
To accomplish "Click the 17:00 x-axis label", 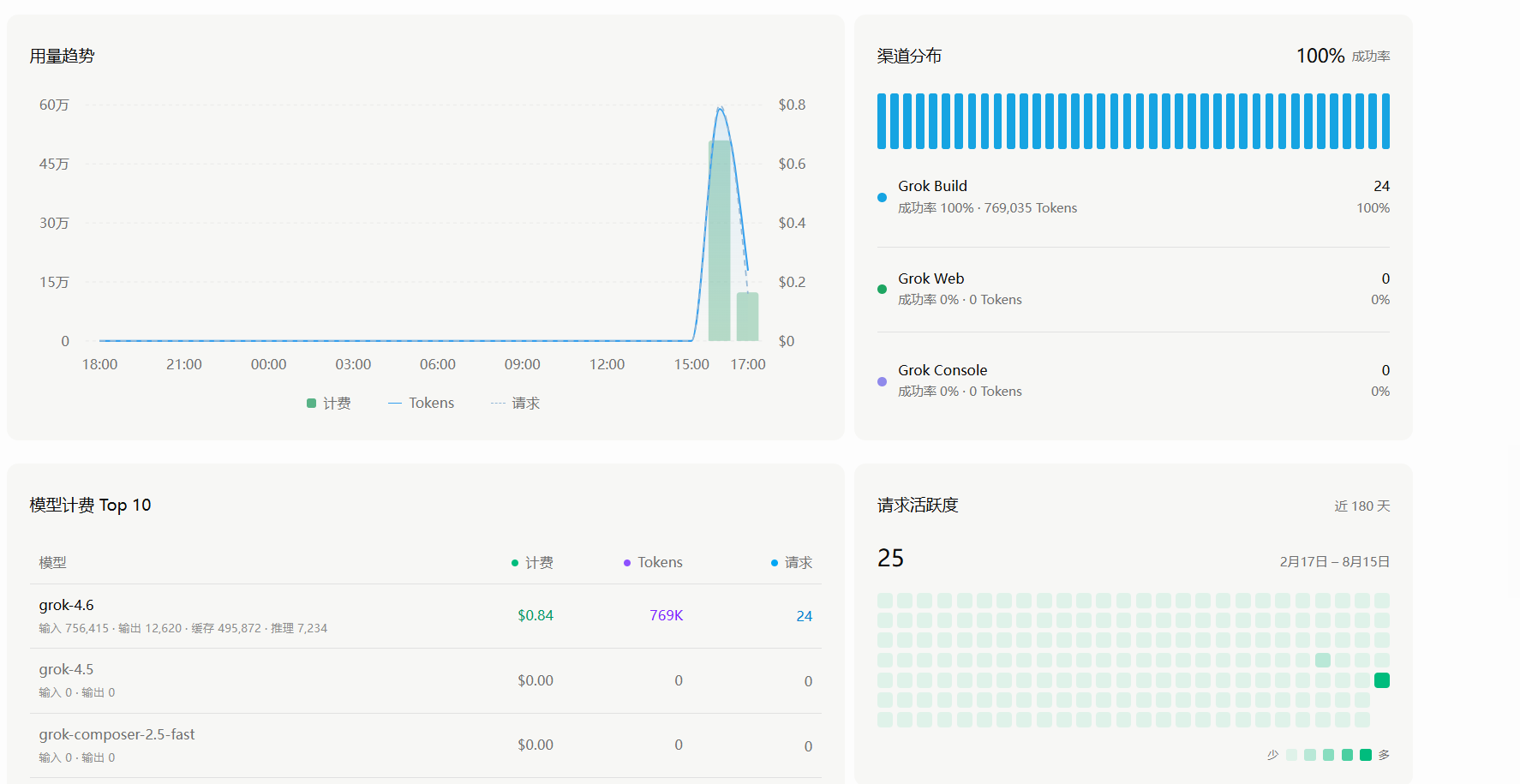I will 747,364.
